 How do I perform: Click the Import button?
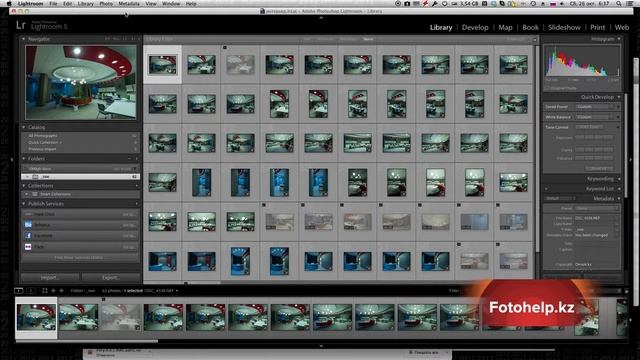(49, 278)
